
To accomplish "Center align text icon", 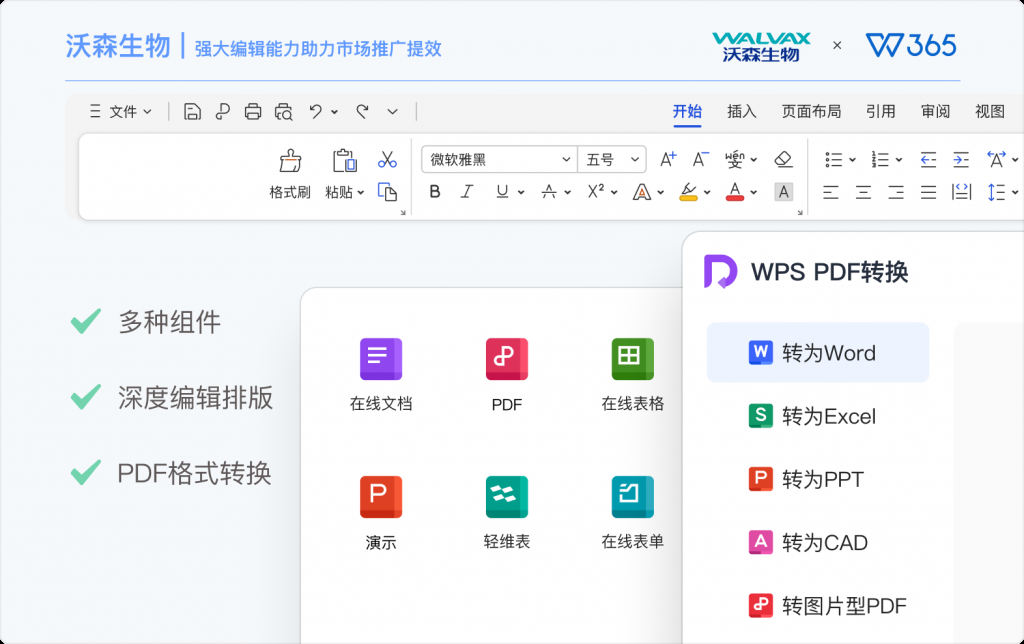I will point(863,192).
